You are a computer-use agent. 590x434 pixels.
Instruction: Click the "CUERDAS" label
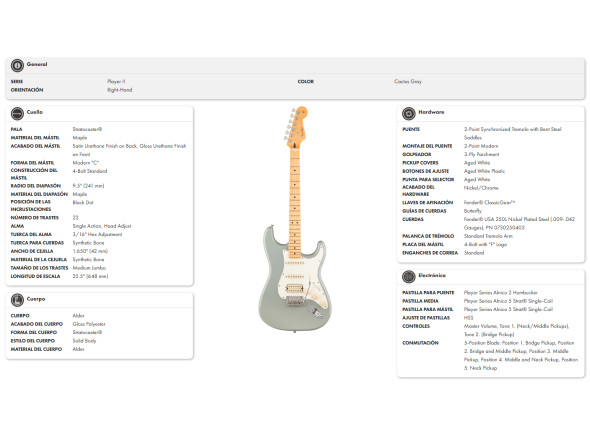[413, 219]
